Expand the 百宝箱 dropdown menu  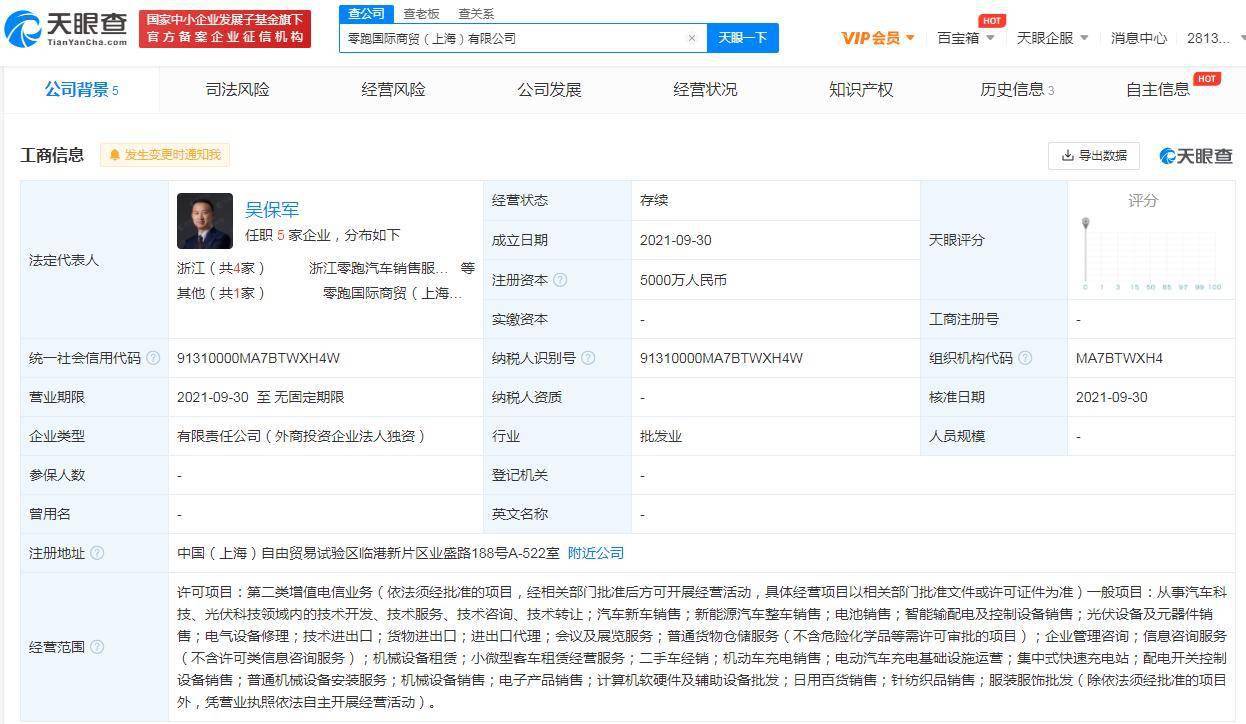[x=965, y=38]
